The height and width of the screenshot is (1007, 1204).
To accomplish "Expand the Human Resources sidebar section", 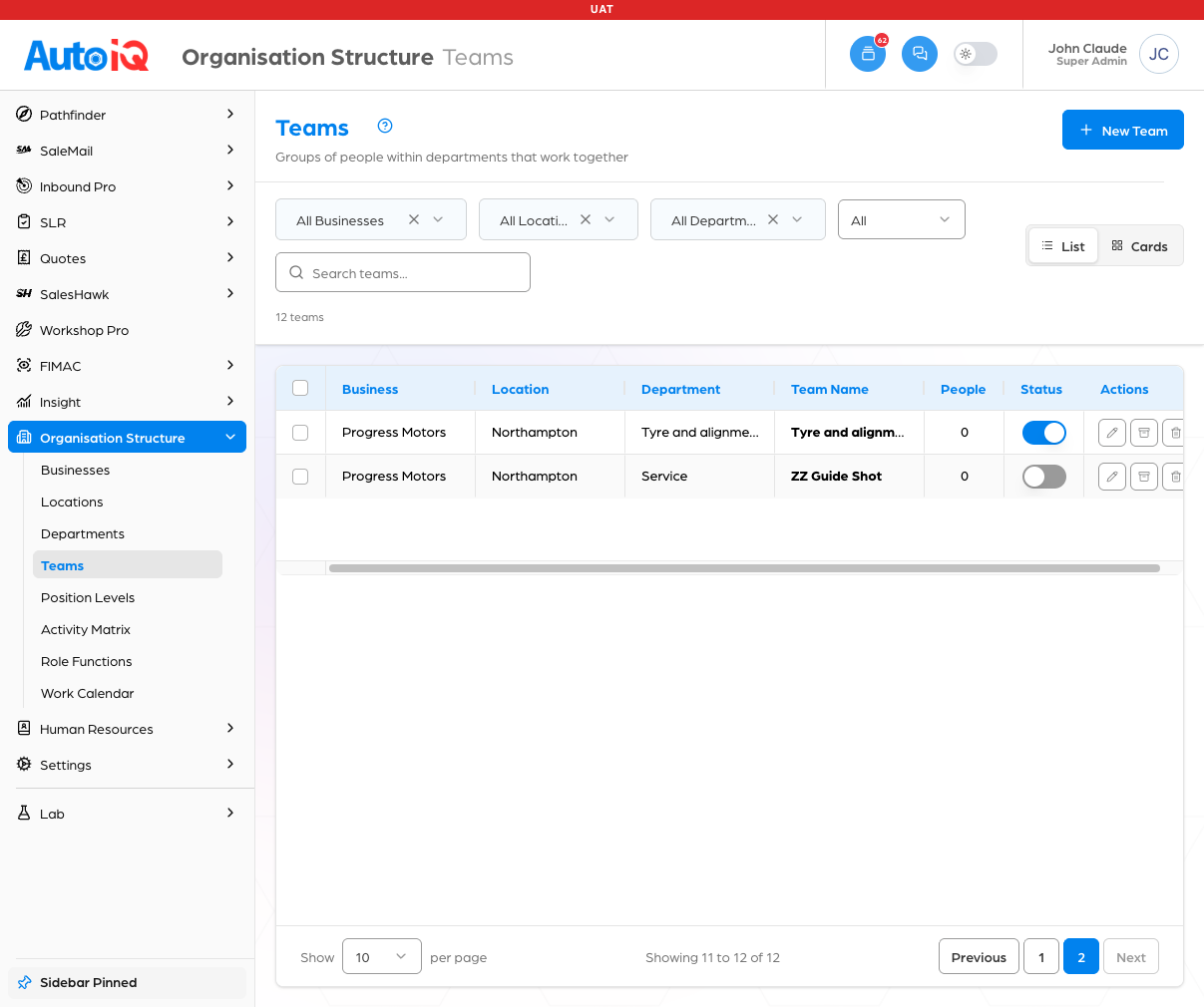I will (127, 729).
